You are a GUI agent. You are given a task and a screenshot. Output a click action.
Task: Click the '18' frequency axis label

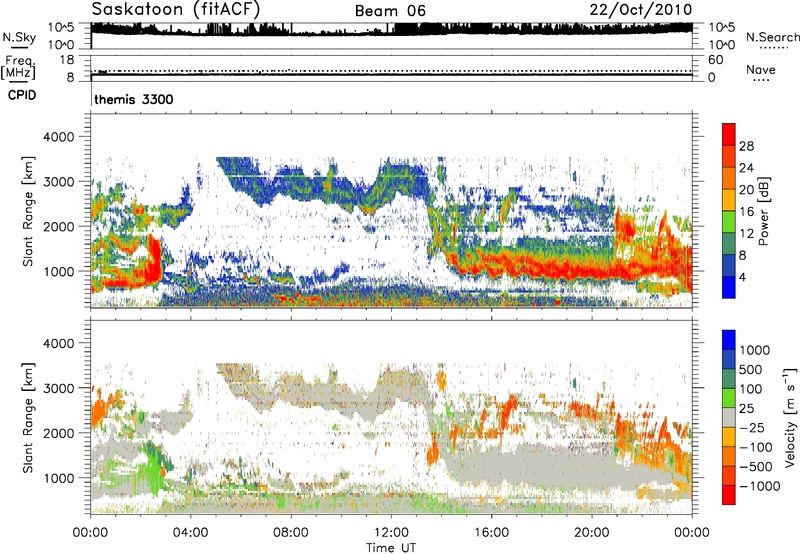point(67,60)
